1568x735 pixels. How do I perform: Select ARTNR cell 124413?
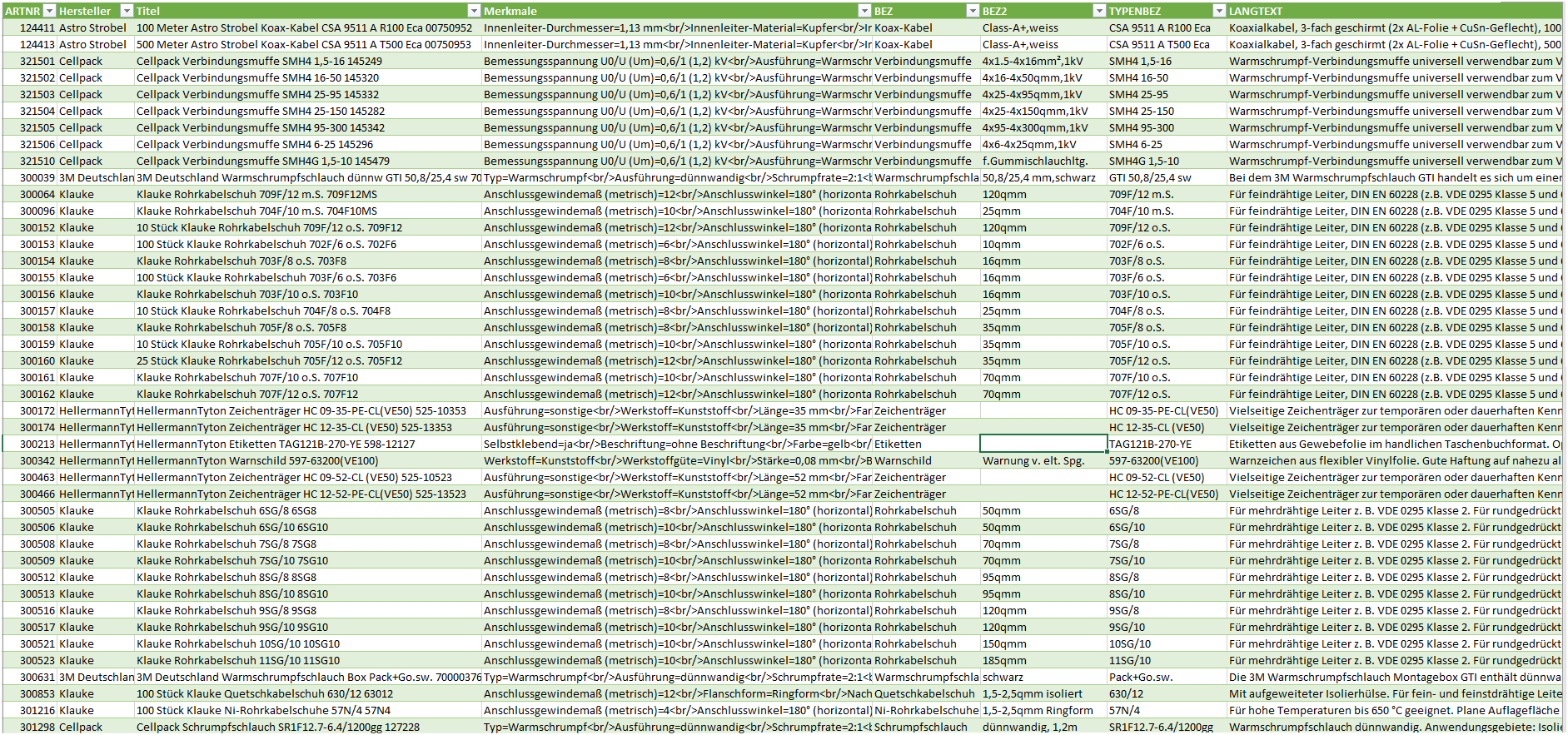pos(30,44)
